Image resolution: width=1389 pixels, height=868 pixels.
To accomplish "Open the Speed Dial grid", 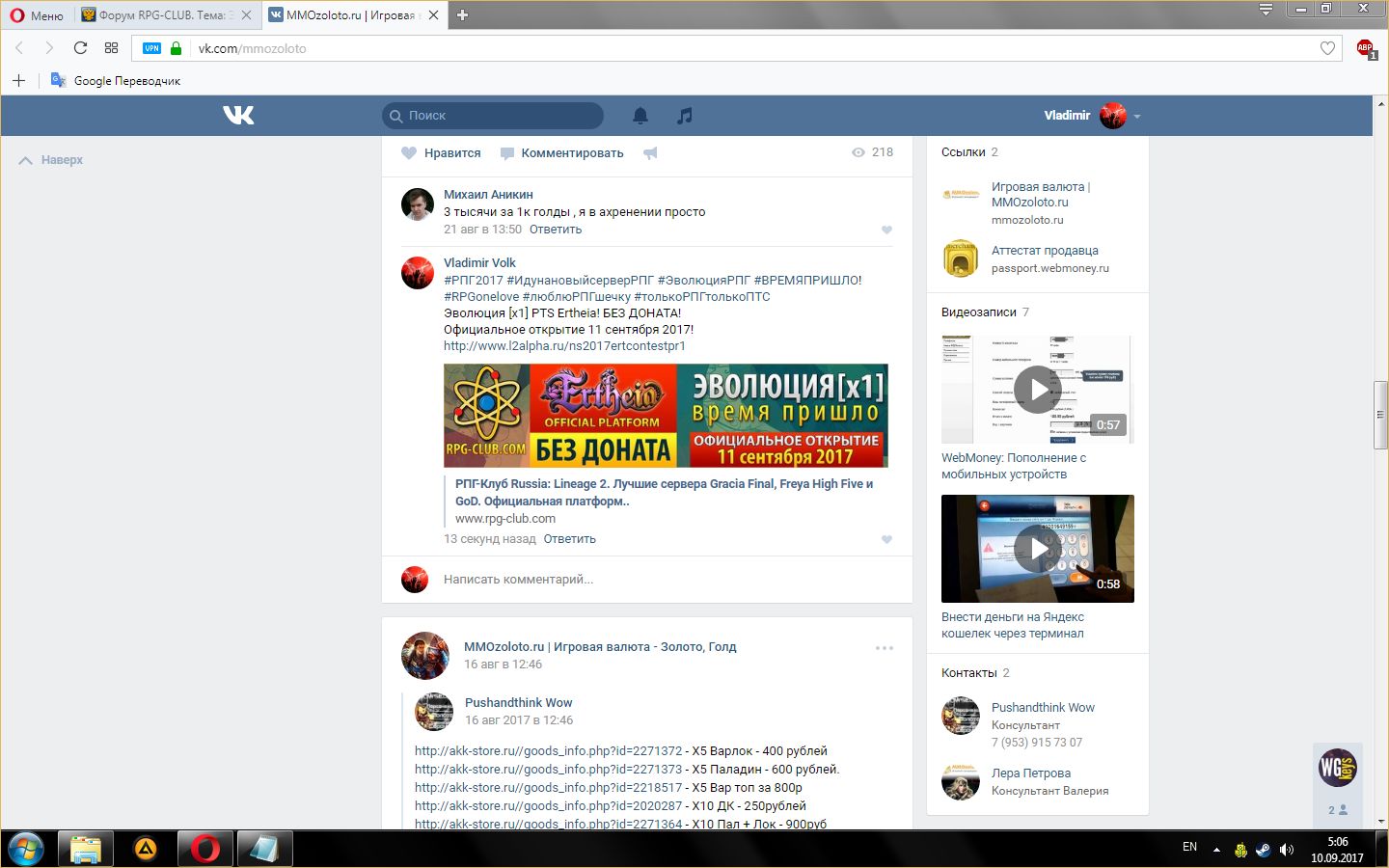I will 111,48.
